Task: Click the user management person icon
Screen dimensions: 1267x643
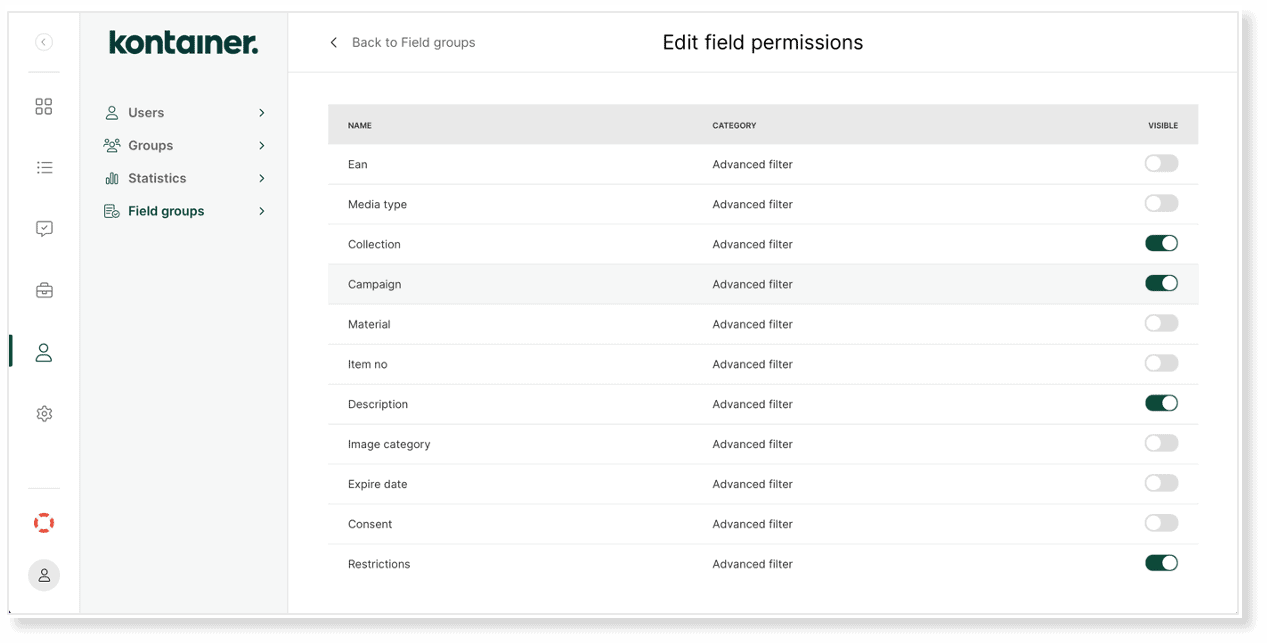Action: click(44, 352)
